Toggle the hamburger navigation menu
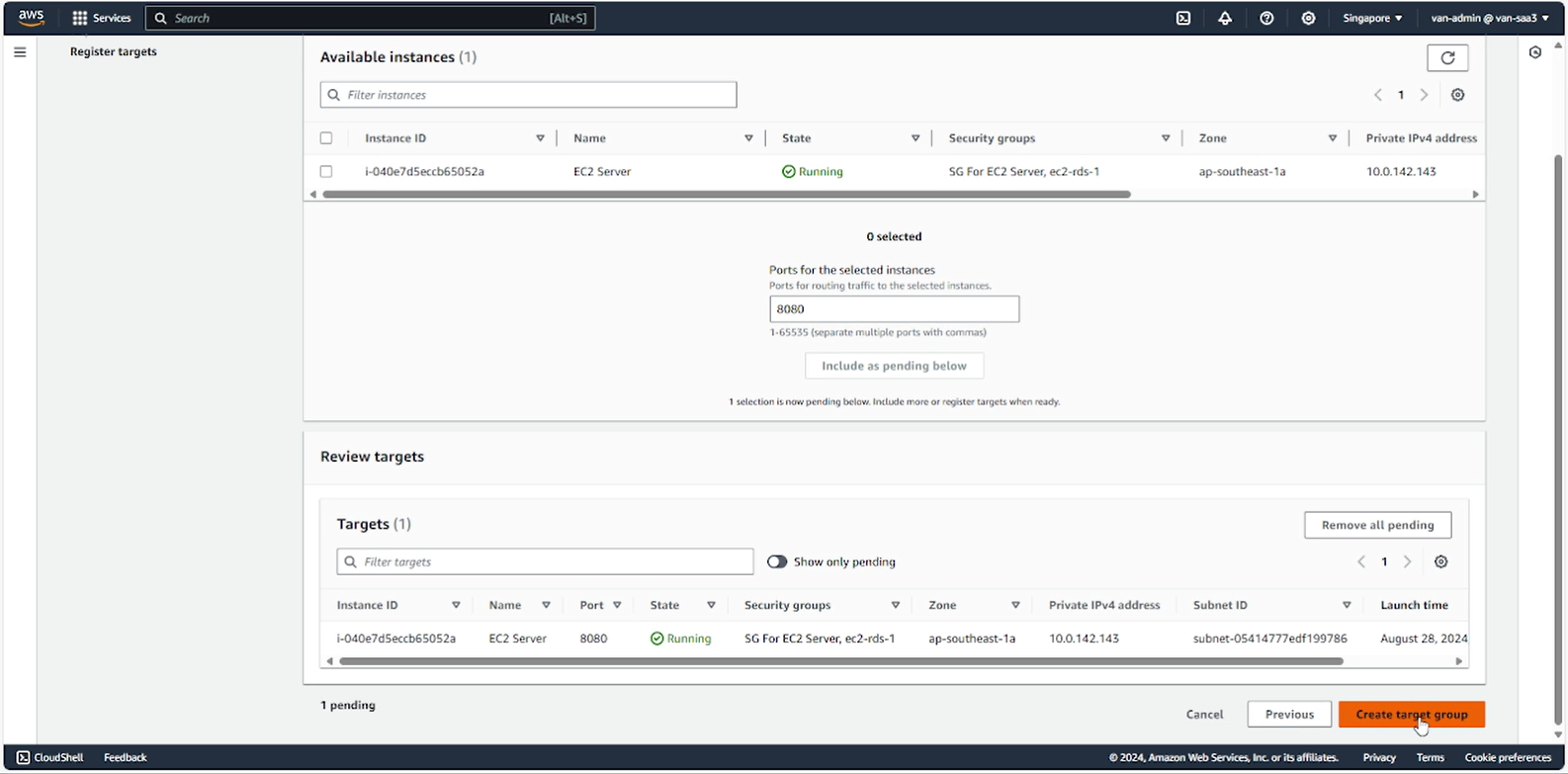The width and height of the screenshot is (1568, 774). click(x=20, y=52)
